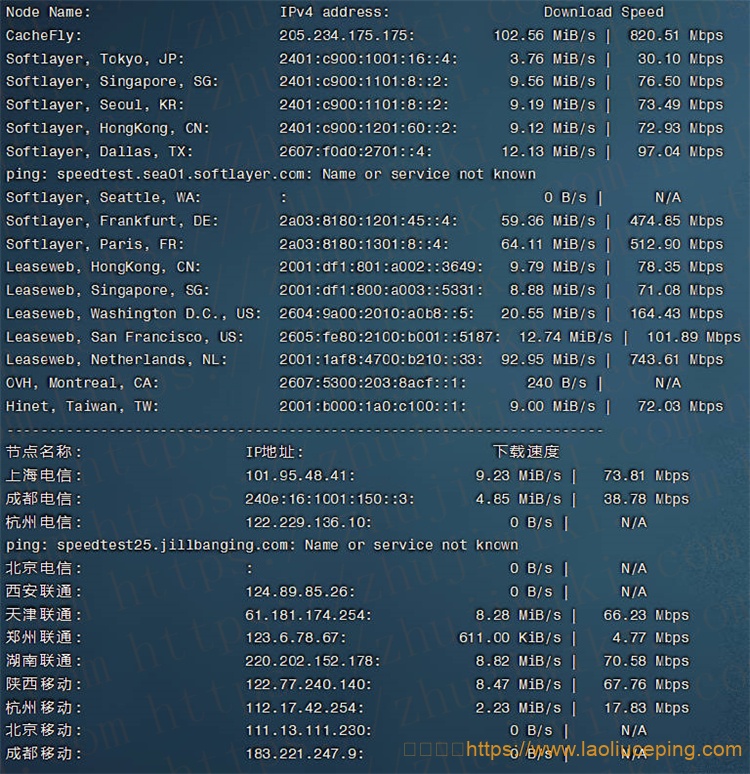750x774 pixels.
Task: Select 'Leaseweb, Washington D.C., US:' node name
Action: pos(133,314)
